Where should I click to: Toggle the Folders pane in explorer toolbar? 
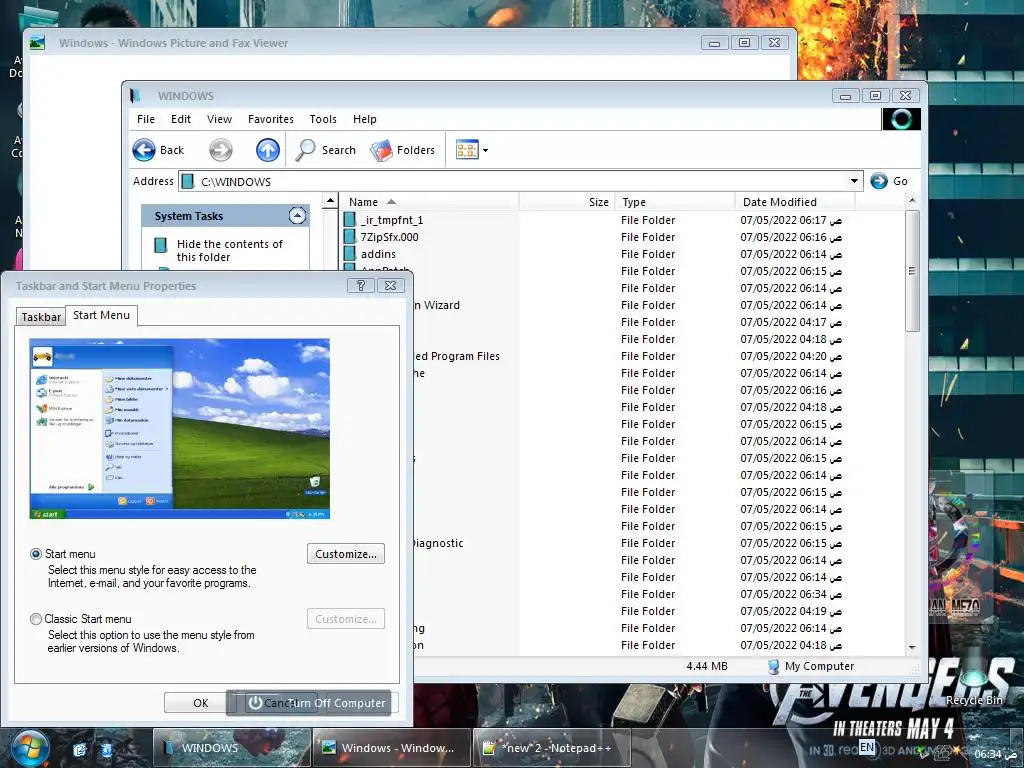pos(402,150)
